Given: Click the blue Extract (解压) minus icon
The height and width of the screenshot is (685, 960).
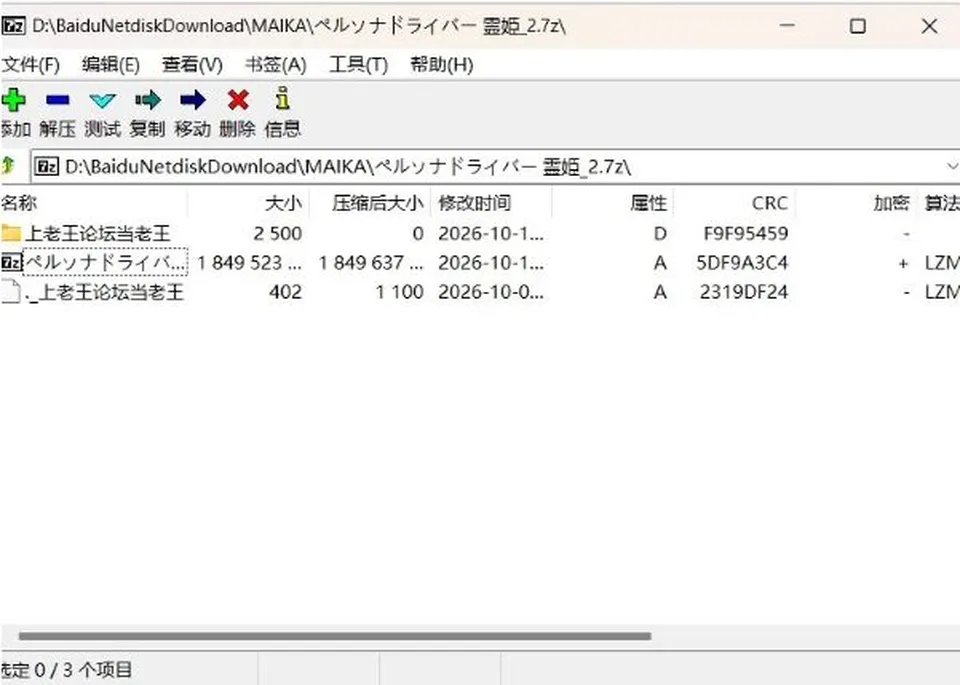Looking at the screenshot, I should (58, 100).
